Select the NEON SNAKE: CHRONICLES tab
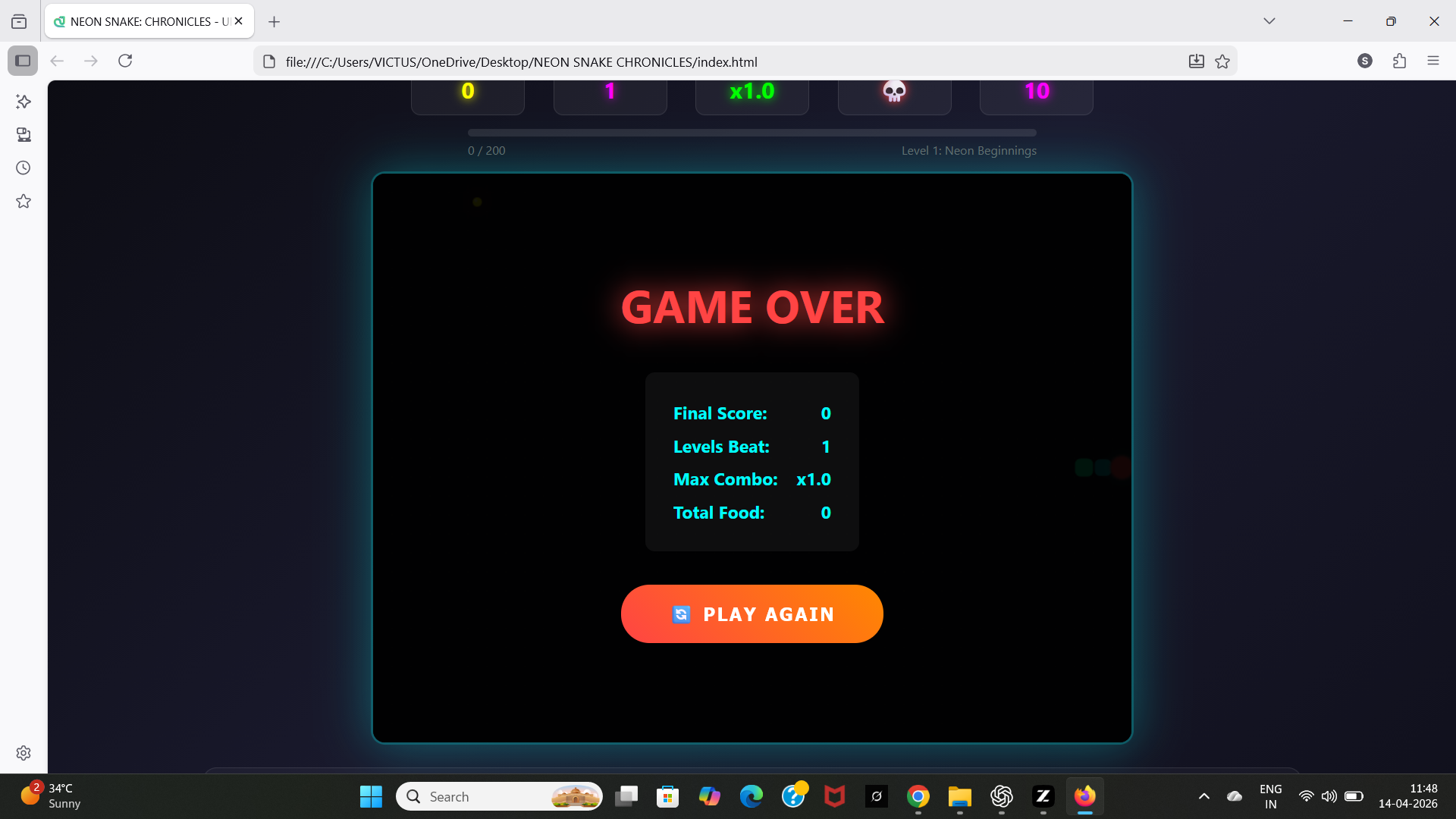The width and height of the screenshot is (1456, 819). coord(149,21)
